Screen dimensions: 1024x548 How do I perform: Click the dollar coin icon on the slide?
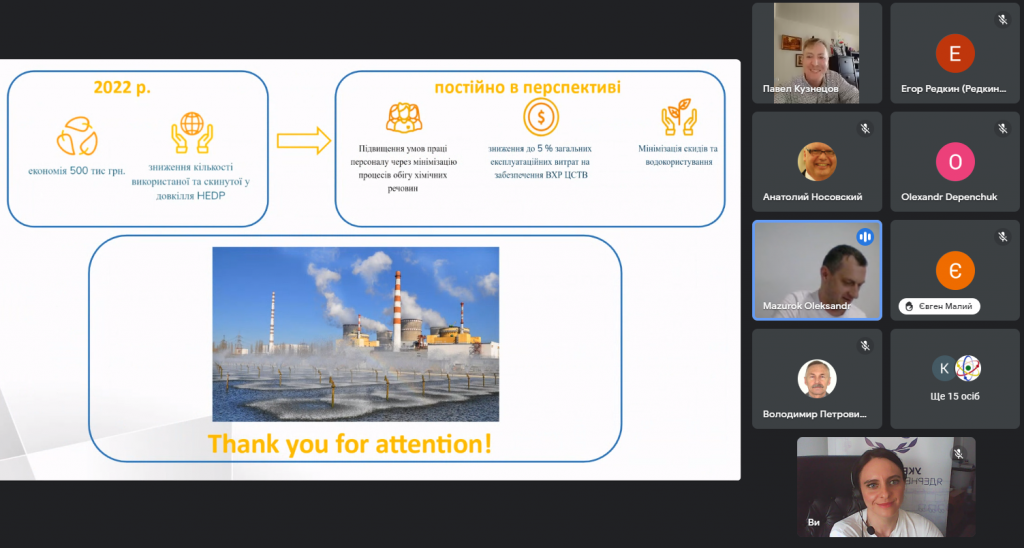[540, 118]
